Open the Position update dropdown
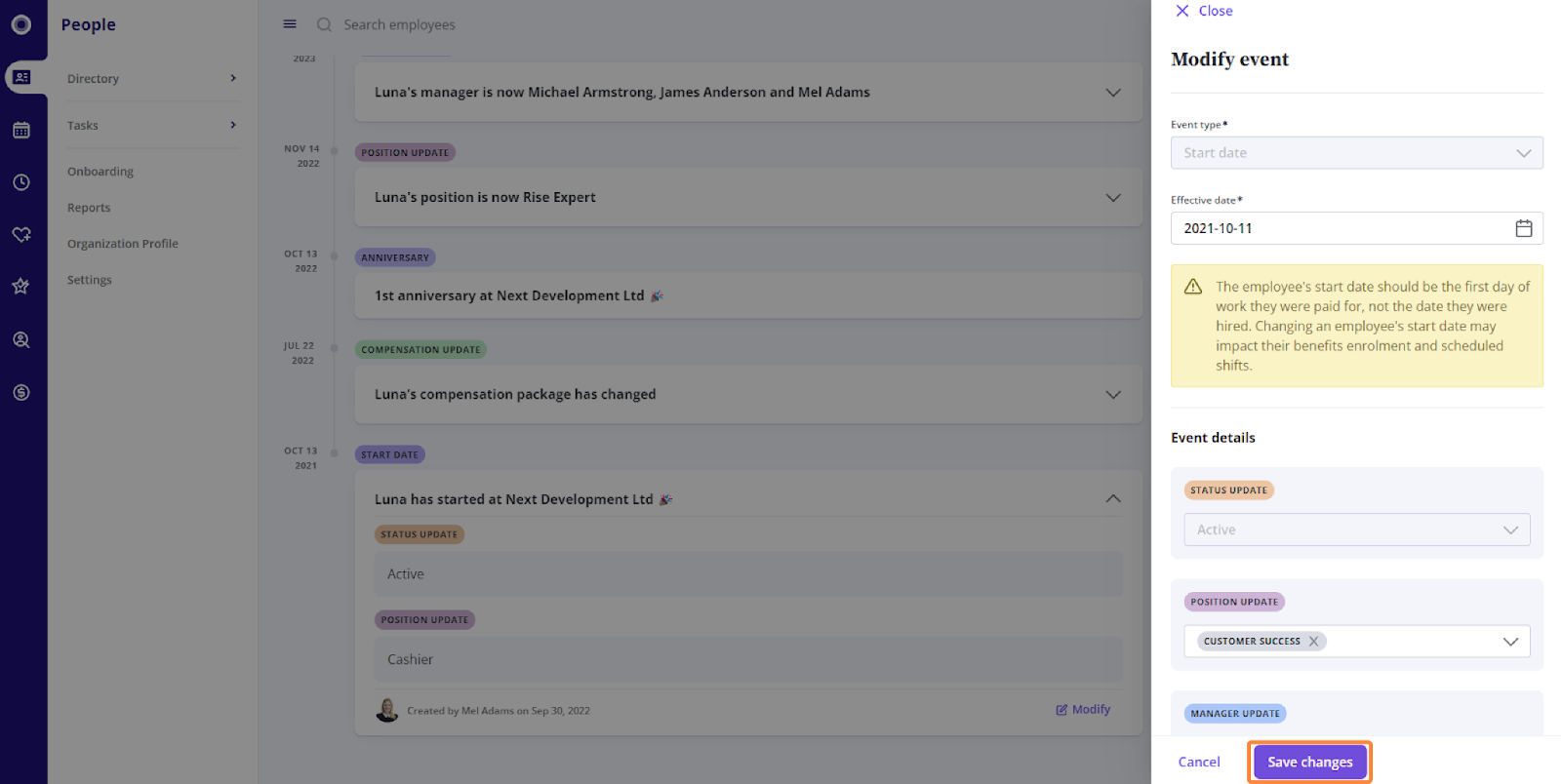The height and width of the screenshot is (784, 1561). tap(1509, 642)
